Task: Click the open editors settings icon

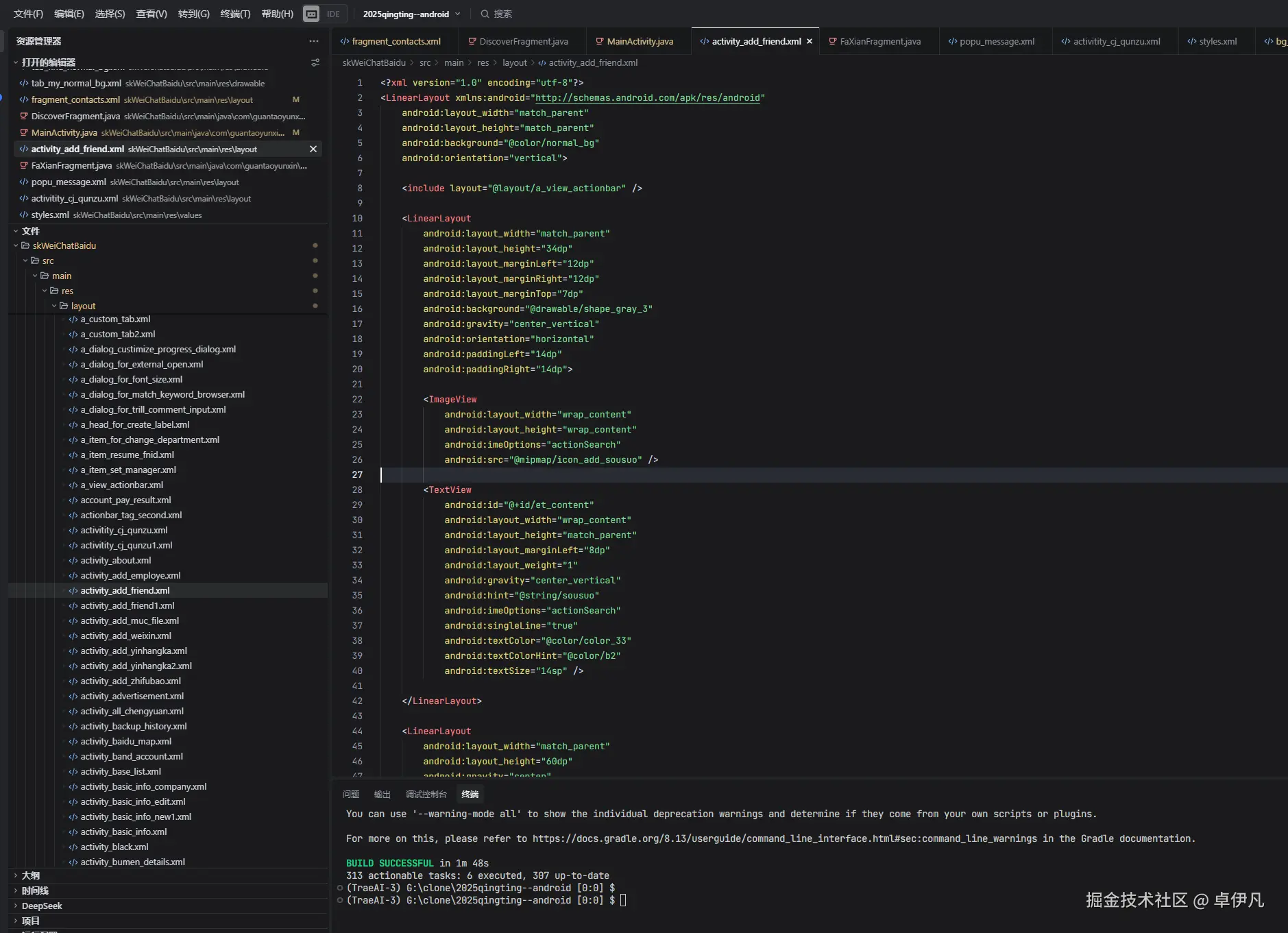Action: click(x=315, y=62)
